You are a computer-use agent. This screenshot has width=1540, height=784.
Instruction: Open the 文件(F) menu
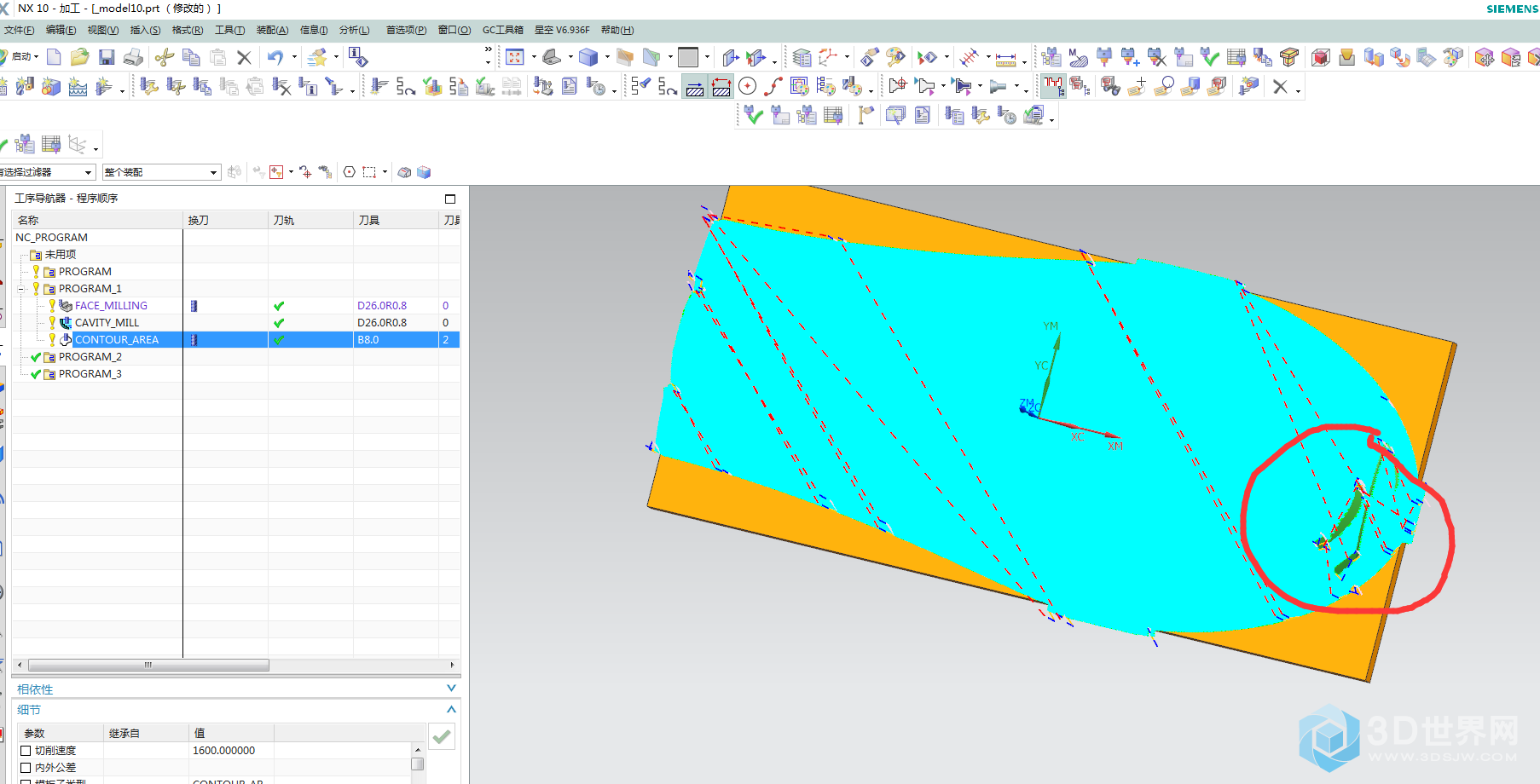coord(19,30)
